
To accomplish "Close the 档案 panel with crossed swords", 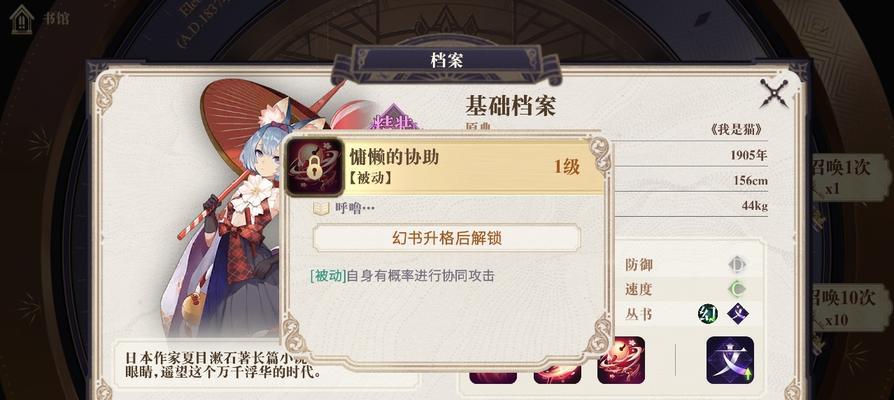I will (774, 93).
